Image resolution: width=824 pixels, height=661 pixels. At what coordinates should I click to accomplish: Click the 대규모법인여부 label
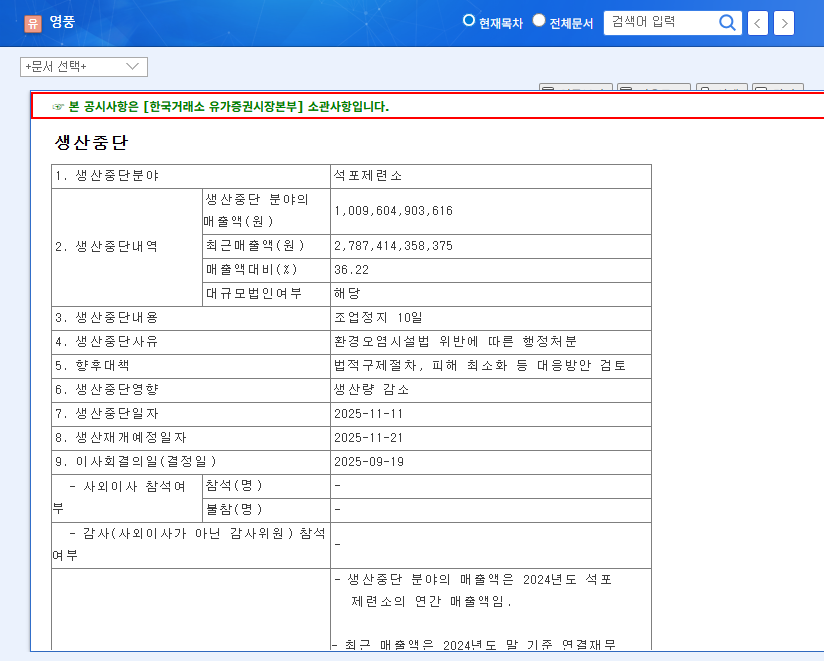coord(254,294)
